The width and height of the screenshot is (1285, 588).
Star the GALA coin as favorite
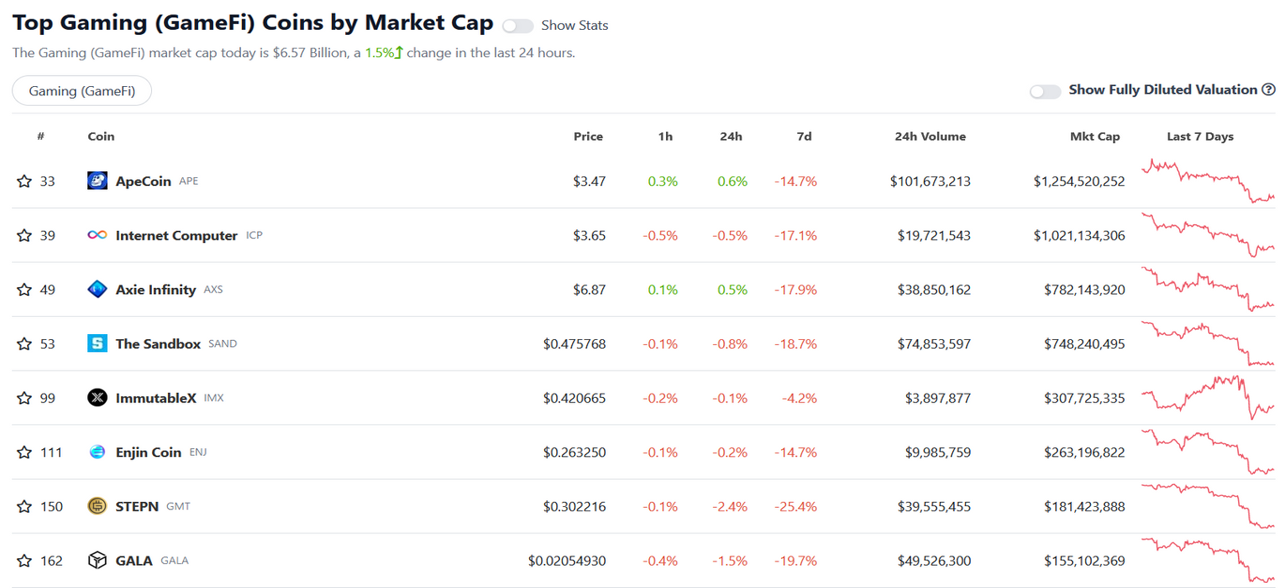pos(24,560)
